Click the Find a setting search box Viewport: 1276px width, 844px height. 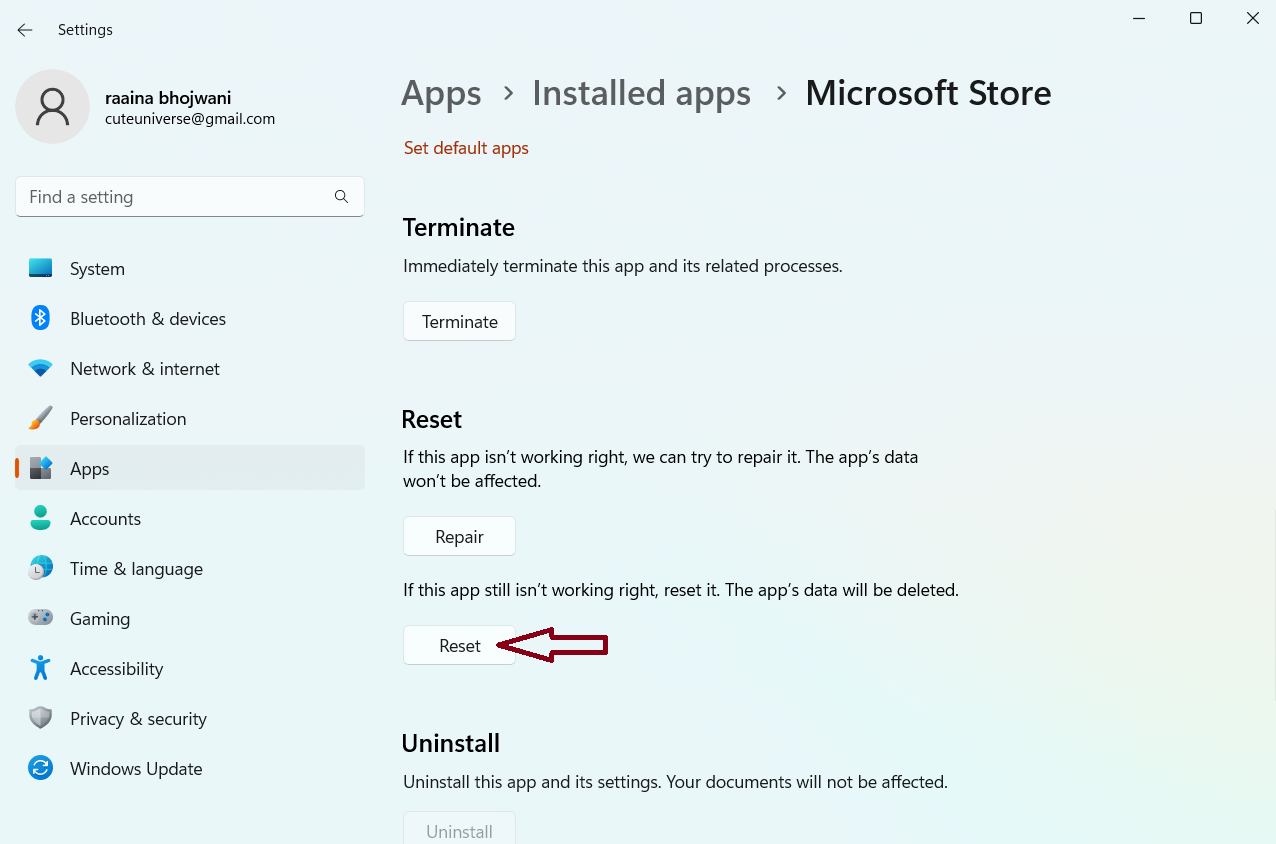pos(175,197)
